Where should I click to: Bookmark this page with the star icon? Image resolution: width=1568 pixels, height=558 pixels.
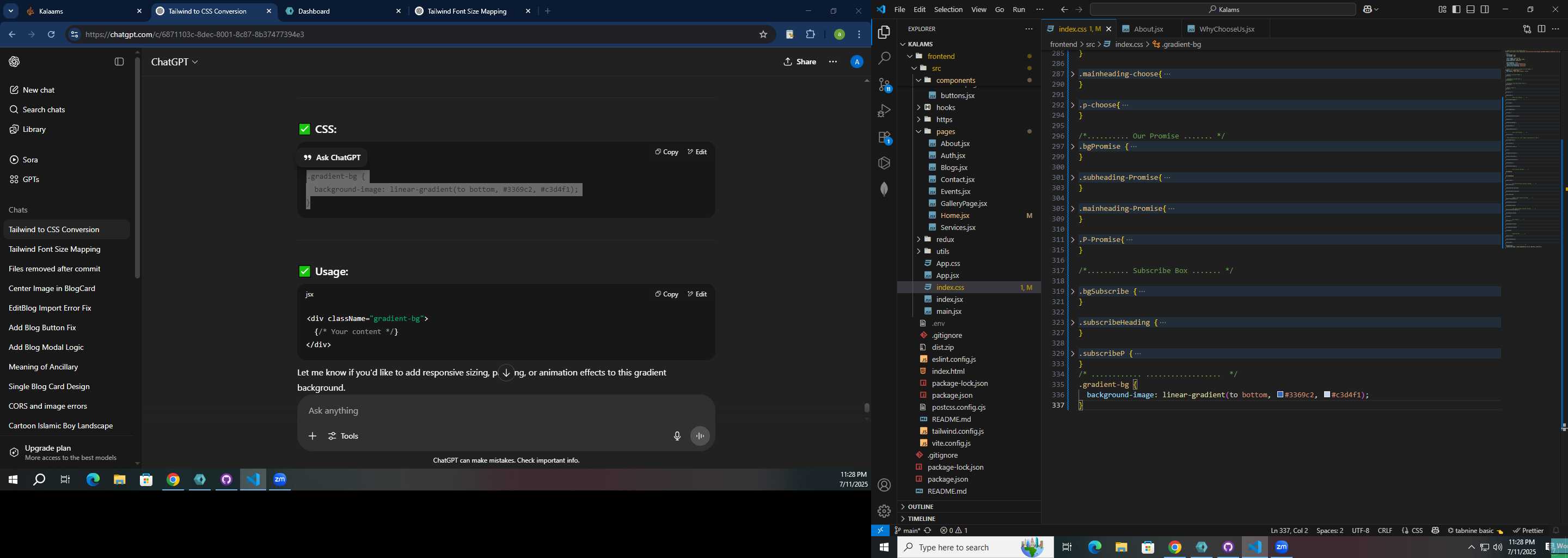(x=763, y=35)
